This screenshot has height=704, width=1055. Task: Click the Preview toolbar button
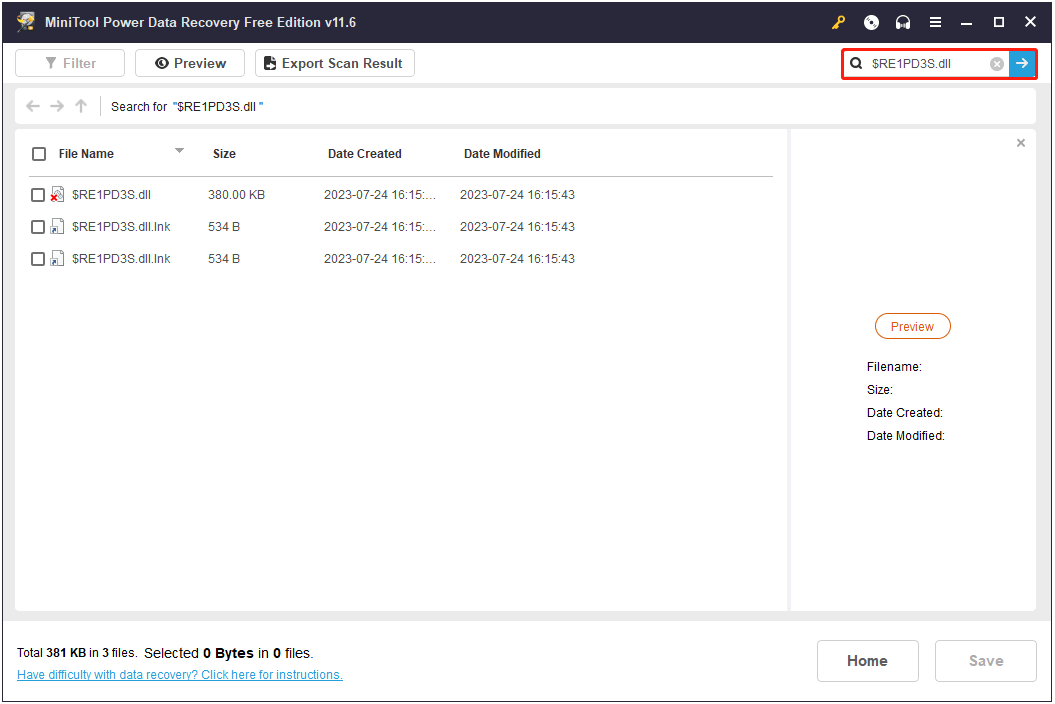[x=190, y=63]
